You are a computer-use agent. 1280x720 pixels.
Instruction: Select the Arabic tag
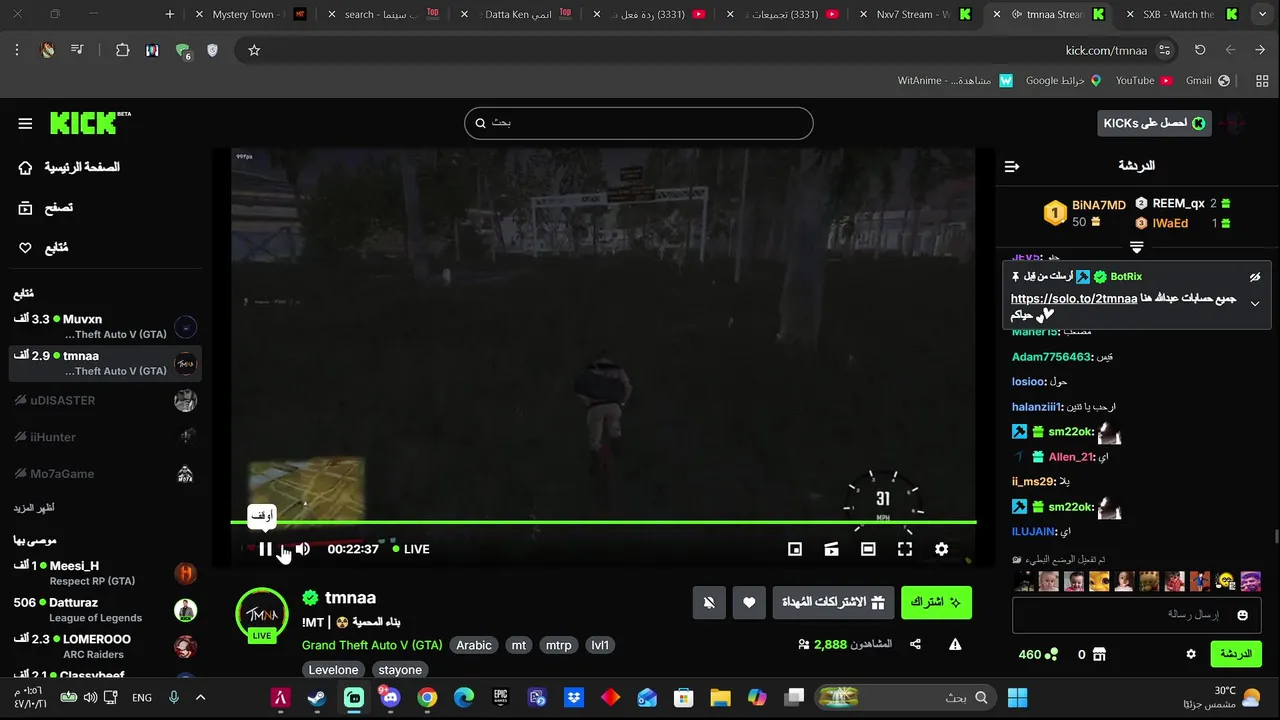pyautogui.click(x=474, y=645)
